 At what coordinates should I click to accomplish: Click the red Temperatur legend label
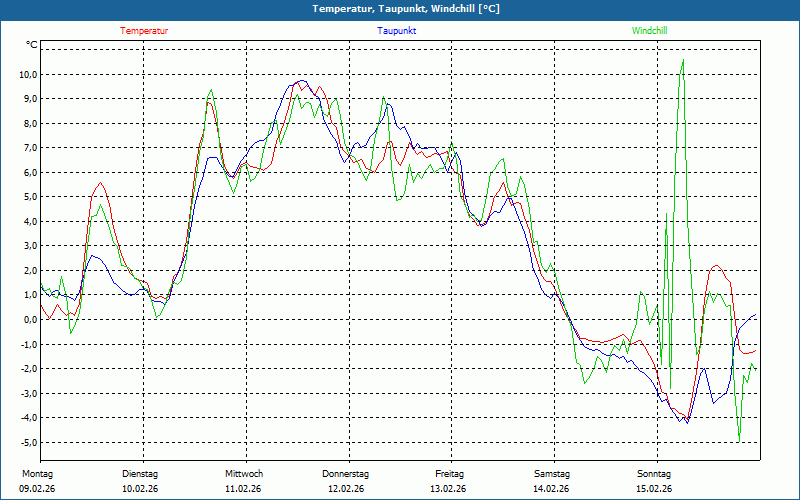[143, 31]
